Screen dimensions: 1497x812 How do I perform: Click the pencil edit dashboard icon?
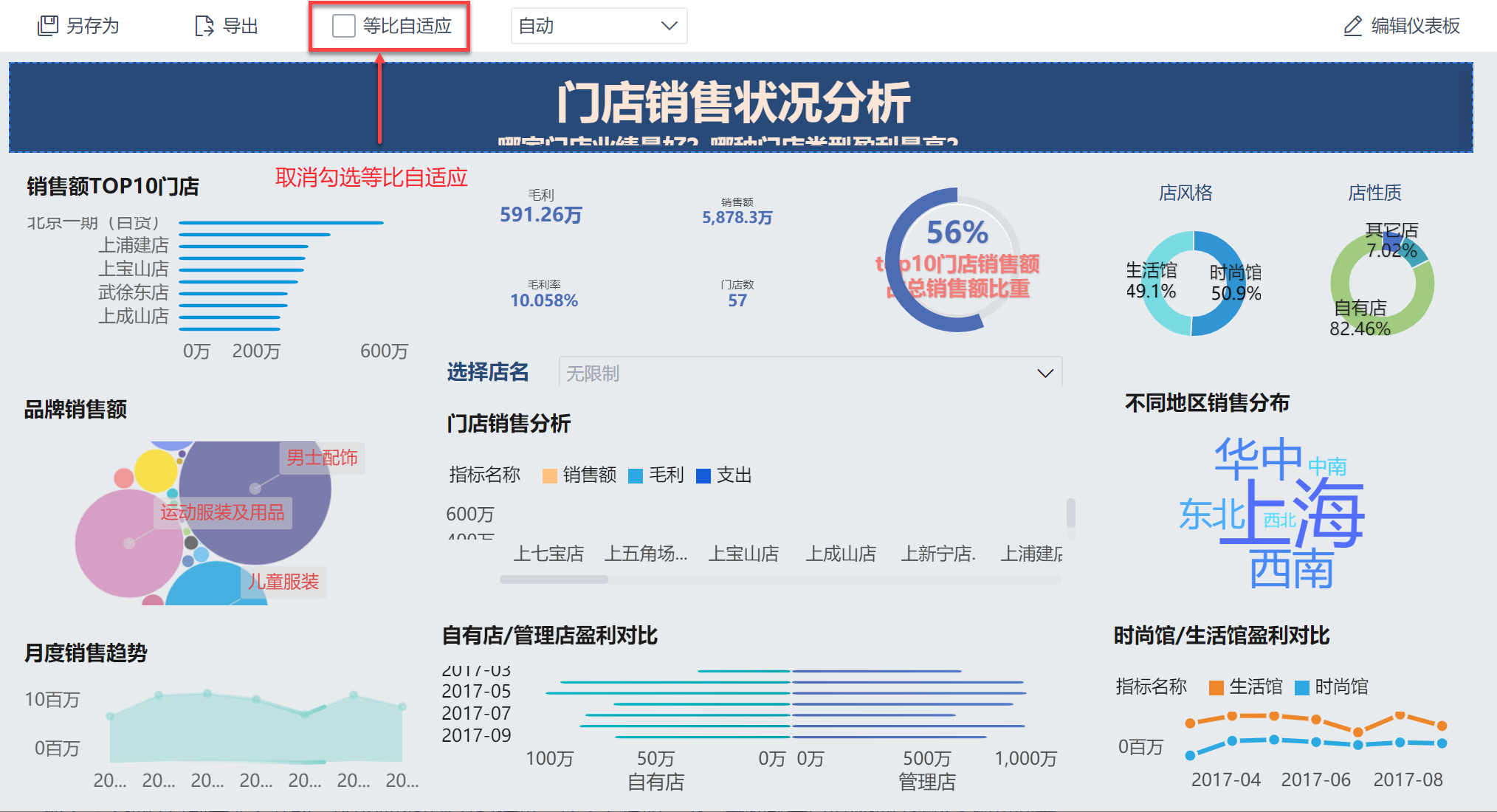(x=1352, y=26)
